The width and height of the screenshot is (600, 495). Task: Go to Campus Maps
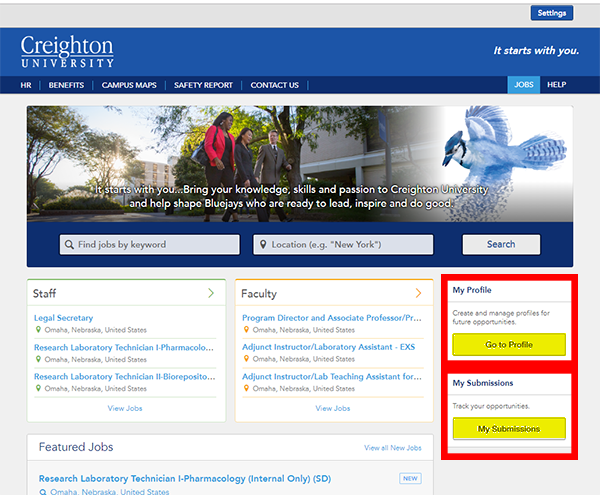[x=128, y=85]
